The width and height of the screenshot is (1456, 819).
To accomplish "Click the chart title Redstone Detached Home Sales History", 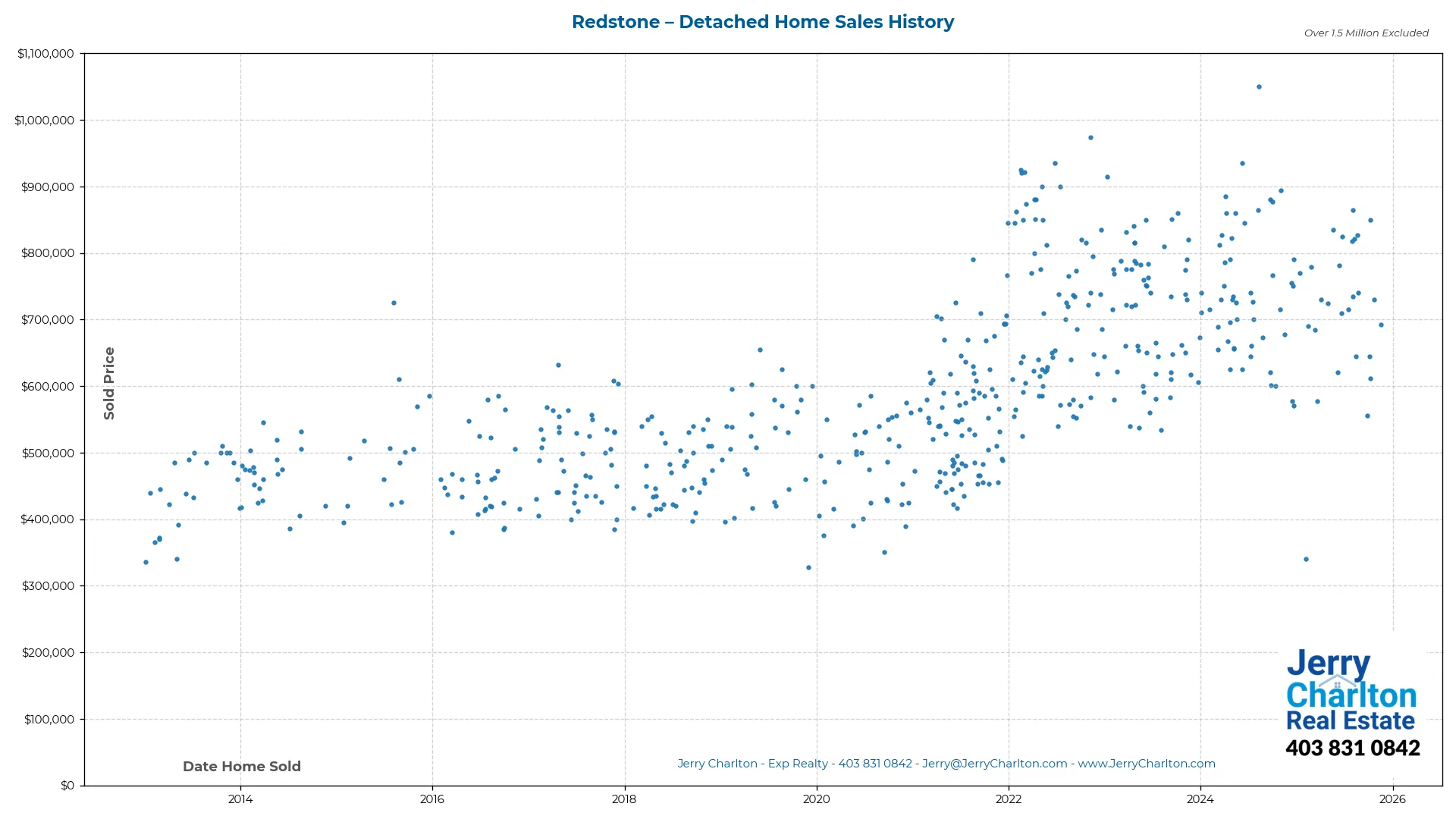I will tap(763, 22).
